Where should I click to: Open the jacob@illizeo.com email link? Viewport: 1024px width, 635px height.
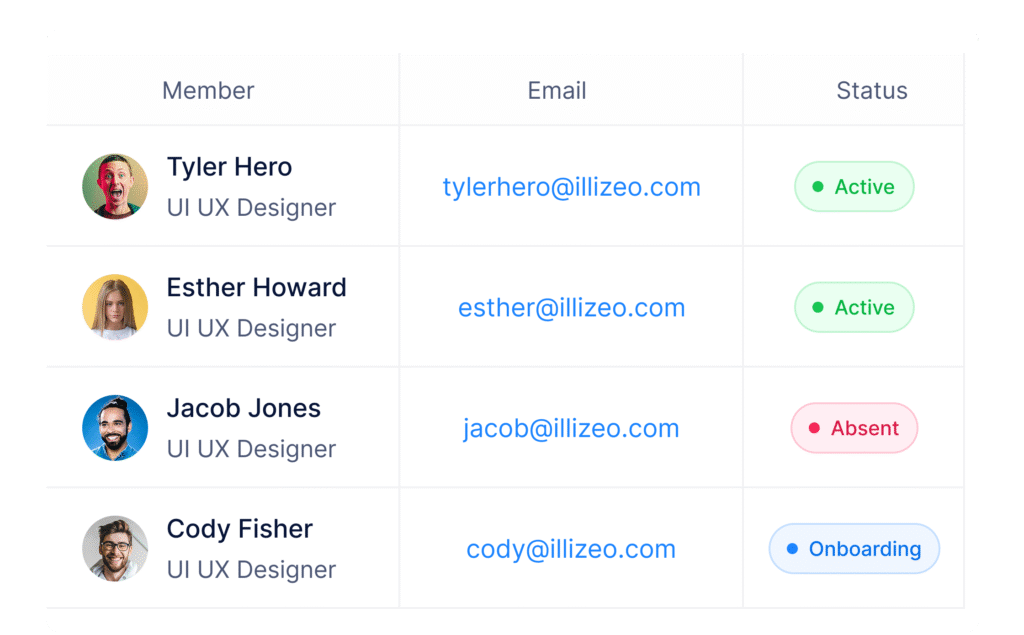click(x=571, y=429)
